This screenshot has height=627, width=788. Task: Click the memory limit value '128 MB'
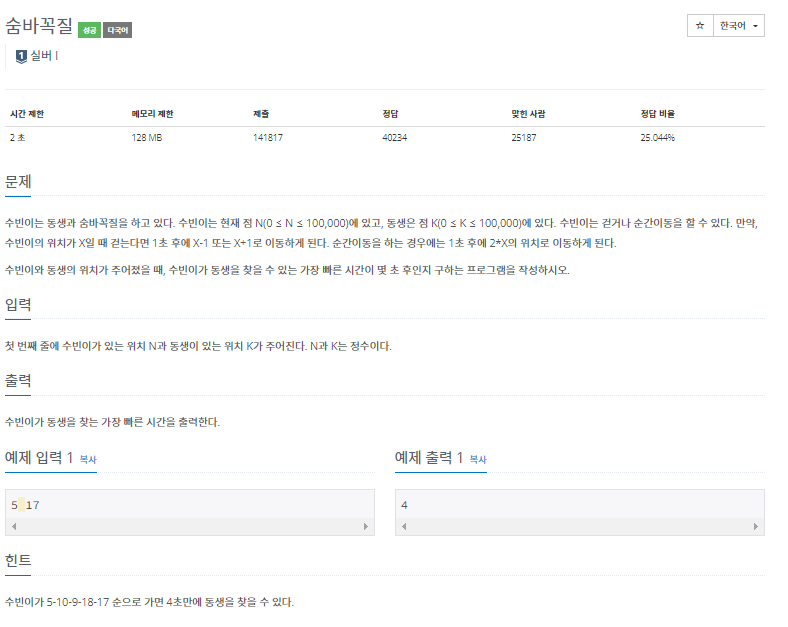point(147,138)
